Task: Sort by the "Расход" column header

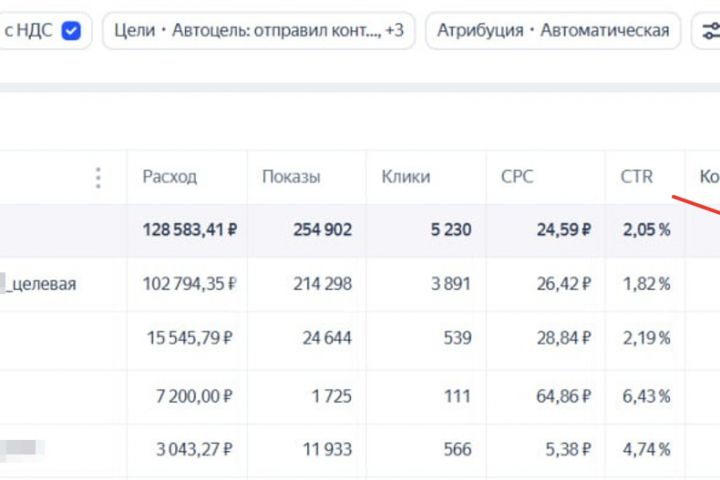Action: click(x=170, y=177)
